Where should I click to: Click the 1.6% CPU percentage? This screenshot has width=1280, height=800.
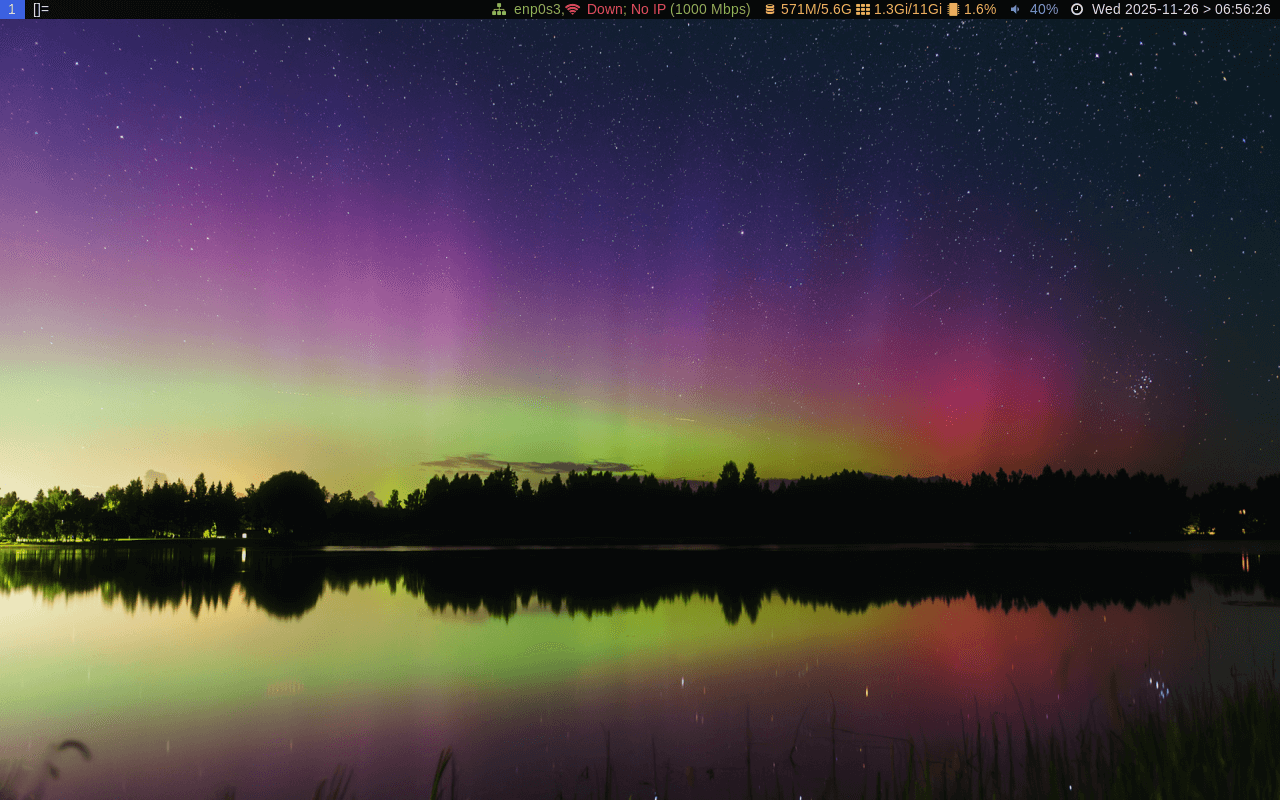980,9
